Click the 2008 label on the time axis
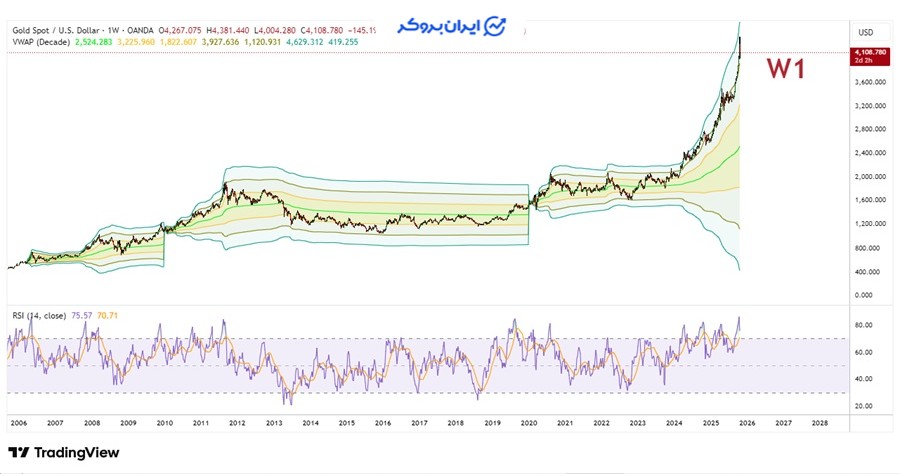This screenshot has height=474, width=900. coord(91,423)
